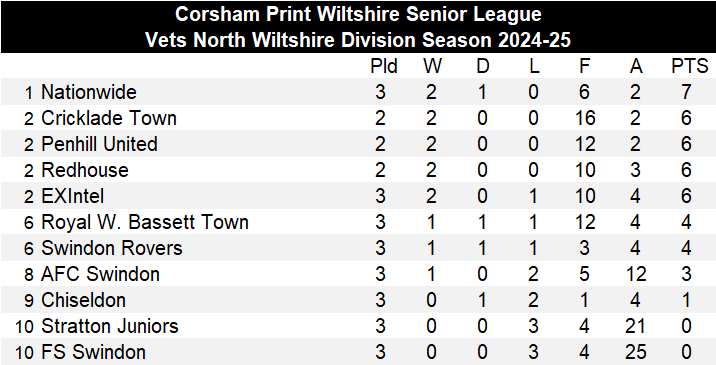Select the Cricklade Town row name
This screenshot has height=365, width=716.
pyautogui.click(x=109, y=118)
